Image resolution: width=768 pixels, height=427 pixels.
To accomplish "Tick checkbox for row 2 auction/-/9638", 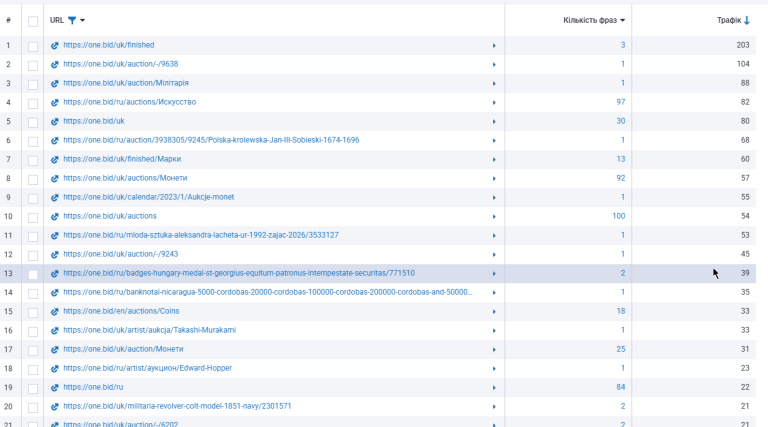I will click(x=33, y=66).
